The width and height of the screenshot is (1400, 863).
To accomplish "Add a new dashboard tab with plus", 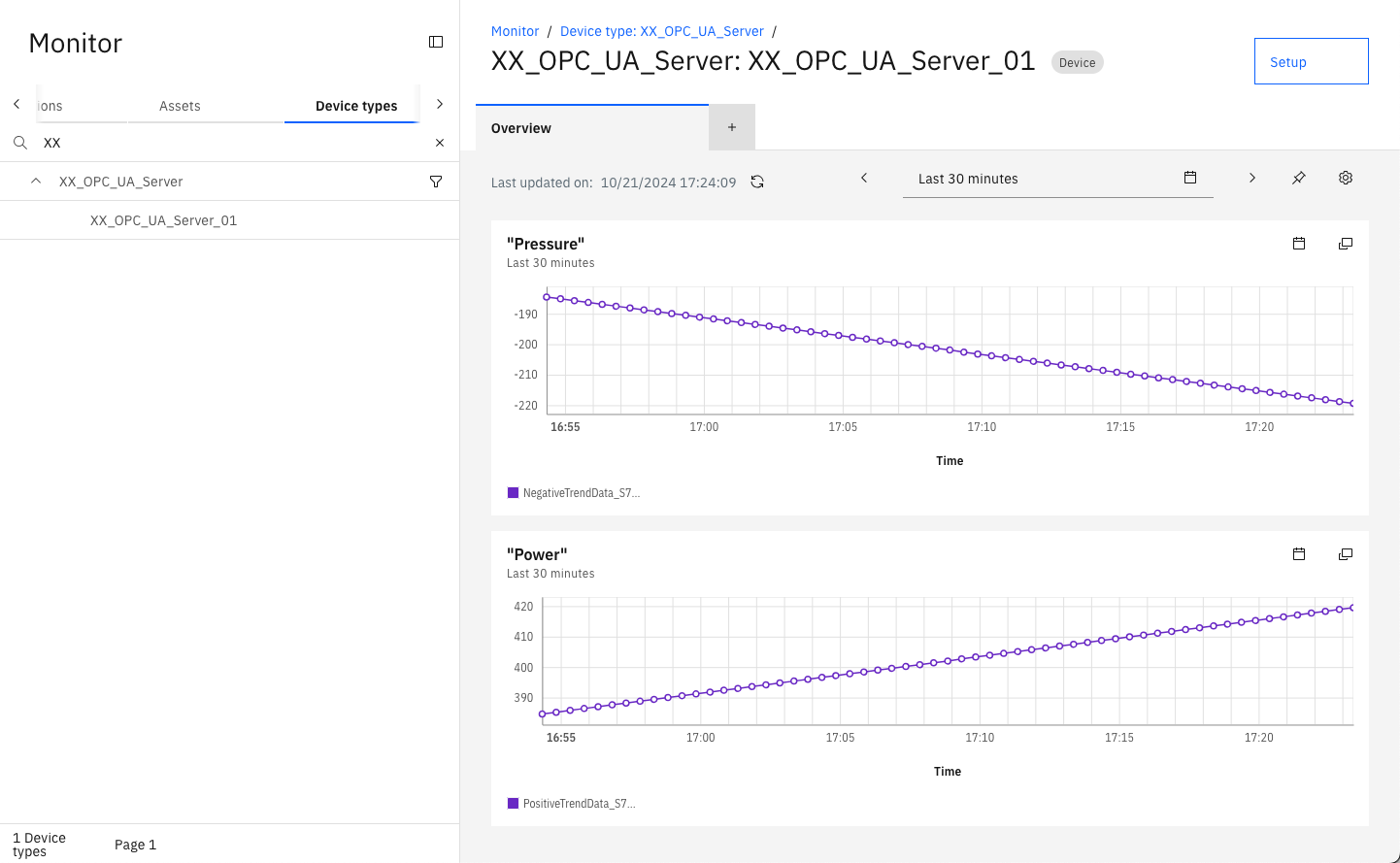I will [732, 127].
